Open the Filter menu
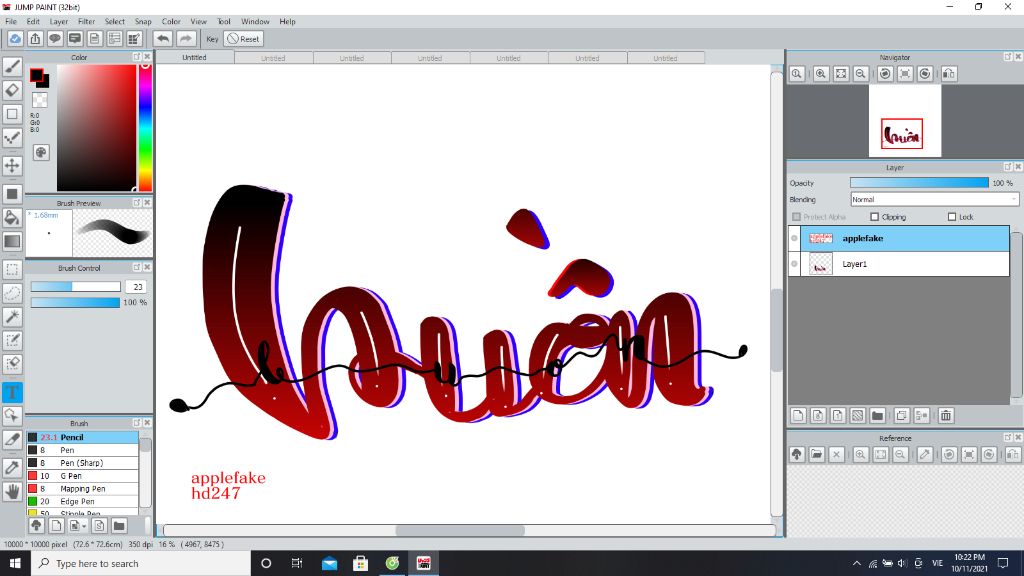The image size is (1024, 576). point(86,22)
